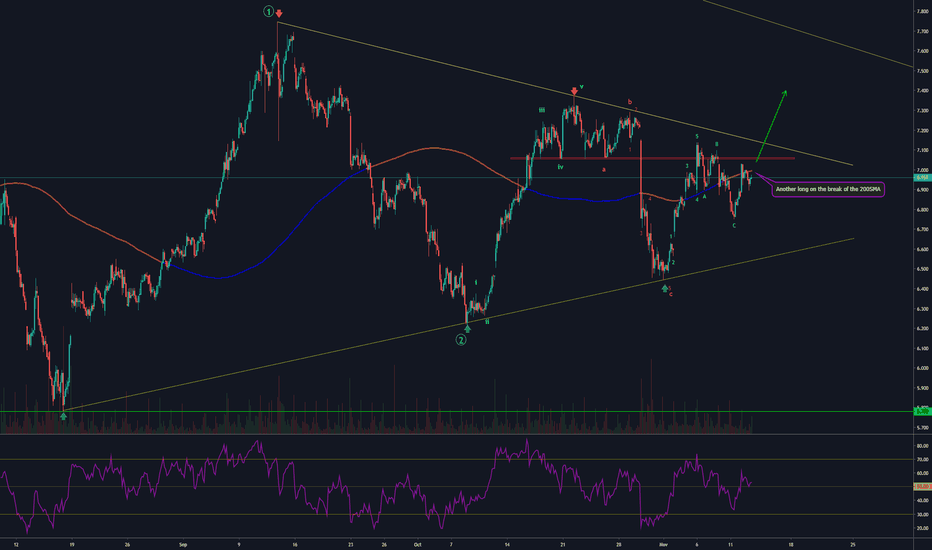Screen dimensions: 932x550
Task: Click the orange RSI value tag
Action: point(922,486)
